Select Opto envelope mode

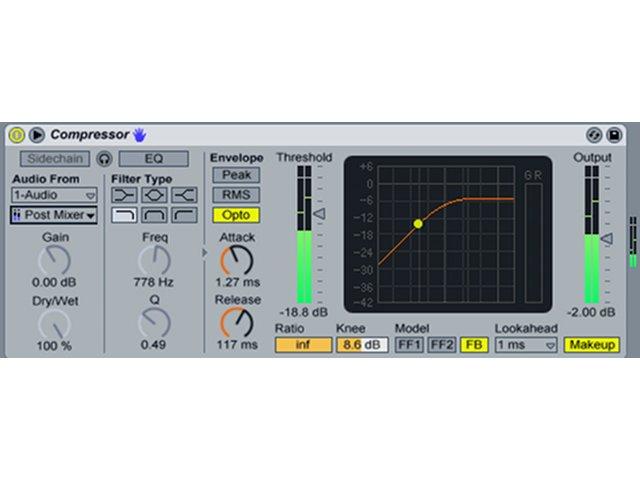236,215
